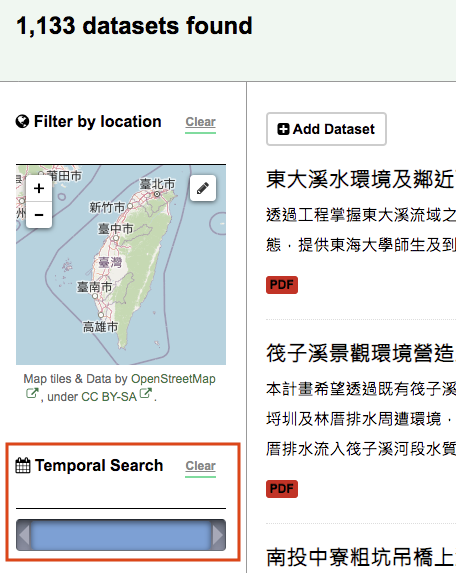Open the OpenStreetMap attribution link

click(x=173, y=379)
